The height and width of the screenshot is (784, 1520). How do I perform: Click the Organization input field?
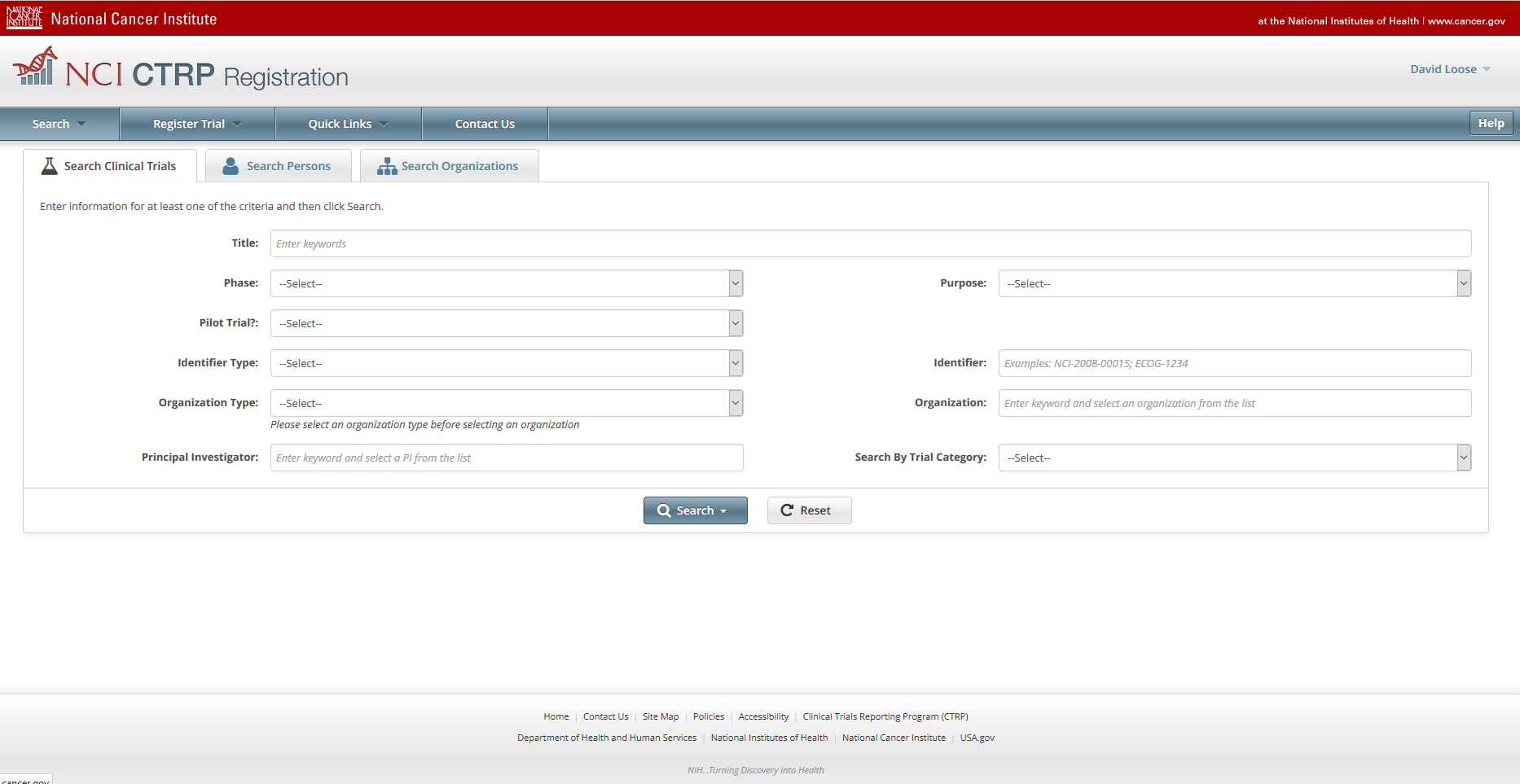coord(1235,403)
